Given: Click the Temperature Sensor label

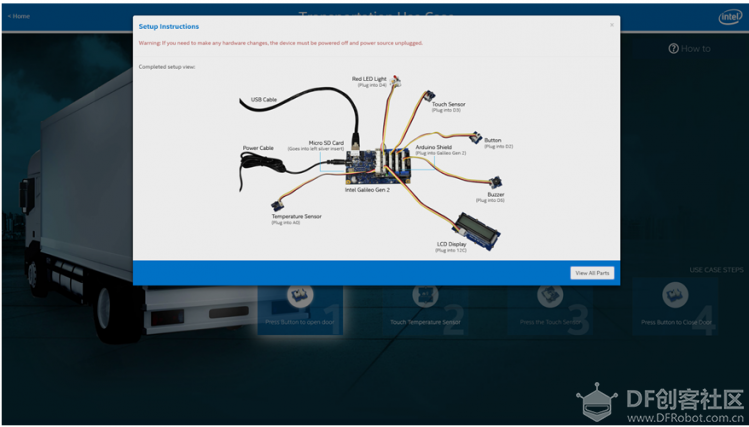Looking at the screenshot, I should pos(296,216).
